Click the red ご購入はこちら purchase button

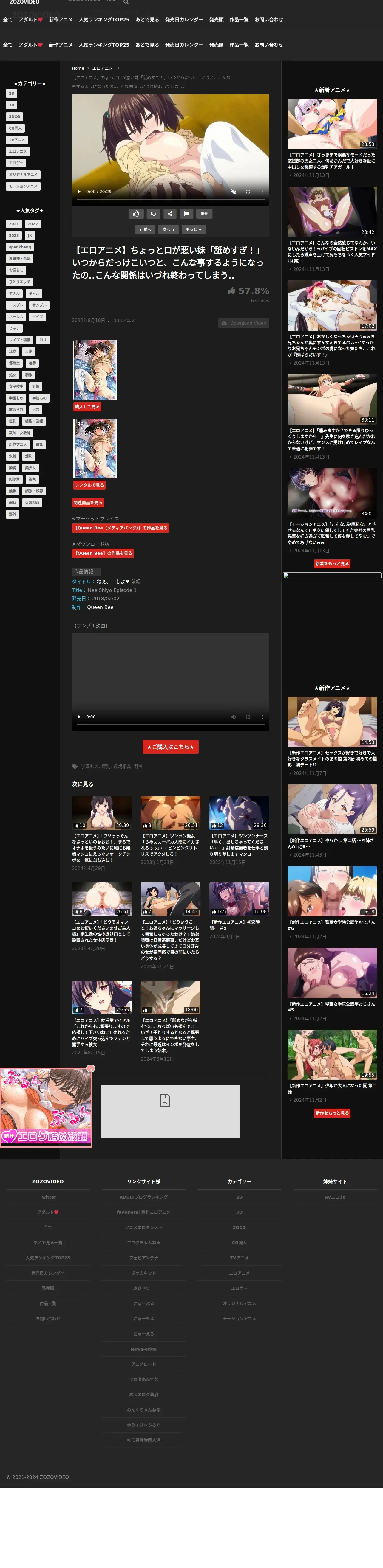point(170,747)
